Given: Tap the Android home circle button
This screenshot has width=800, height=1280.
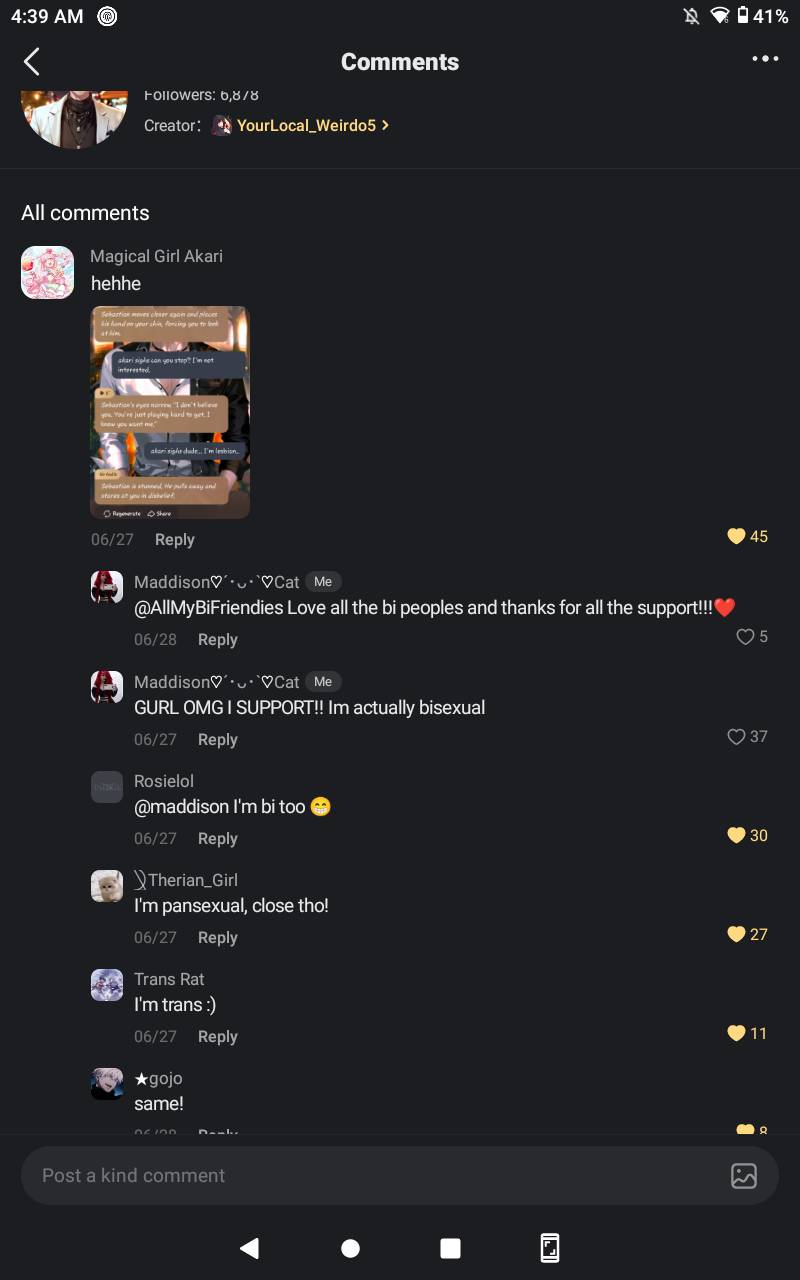Looking at the screenshot, I should tap(350, 1248).
